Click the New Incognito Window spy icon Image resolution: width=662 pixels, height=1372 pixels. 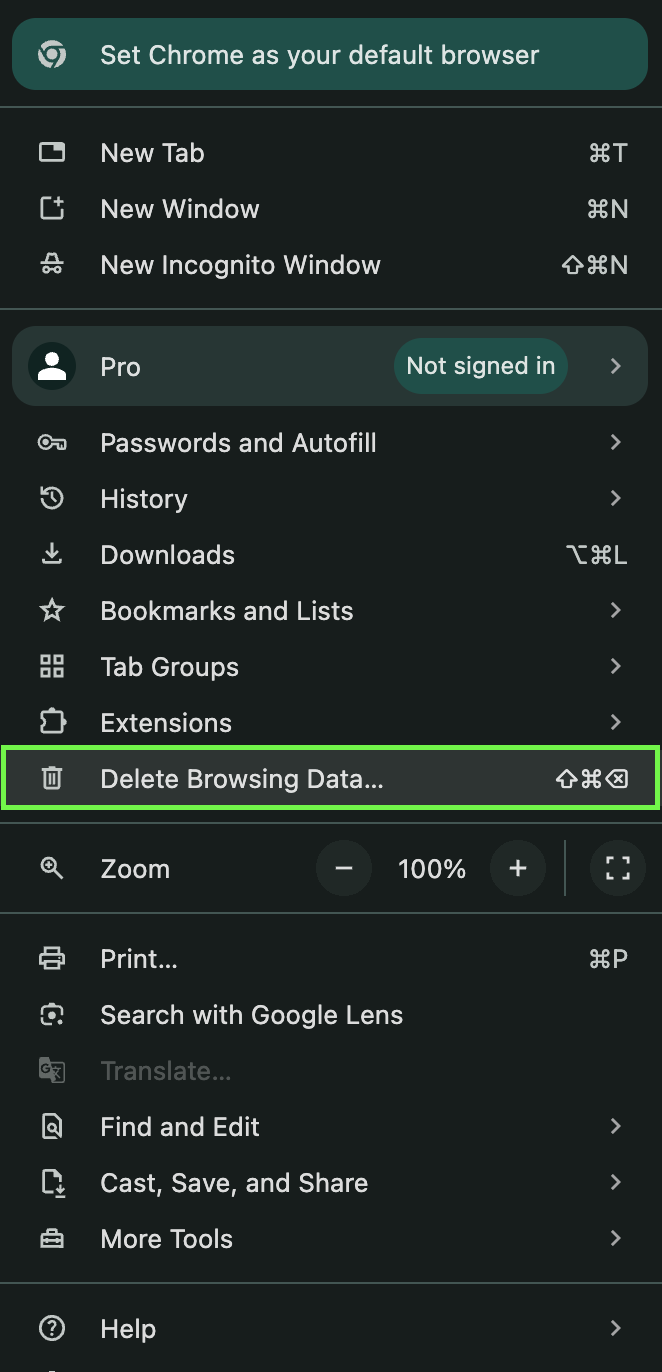coord(51,265)
